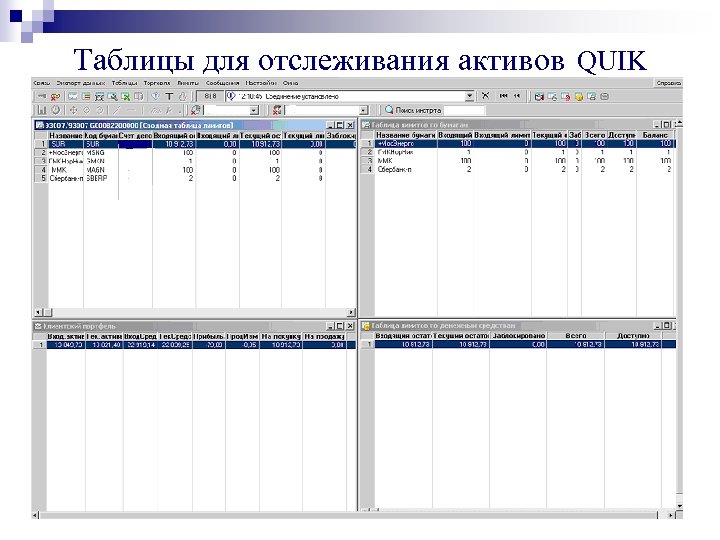Click the key connect icon in toolbar
Image resolution: width=720 pixels, height=540 pixels.
tap(42, 96)
